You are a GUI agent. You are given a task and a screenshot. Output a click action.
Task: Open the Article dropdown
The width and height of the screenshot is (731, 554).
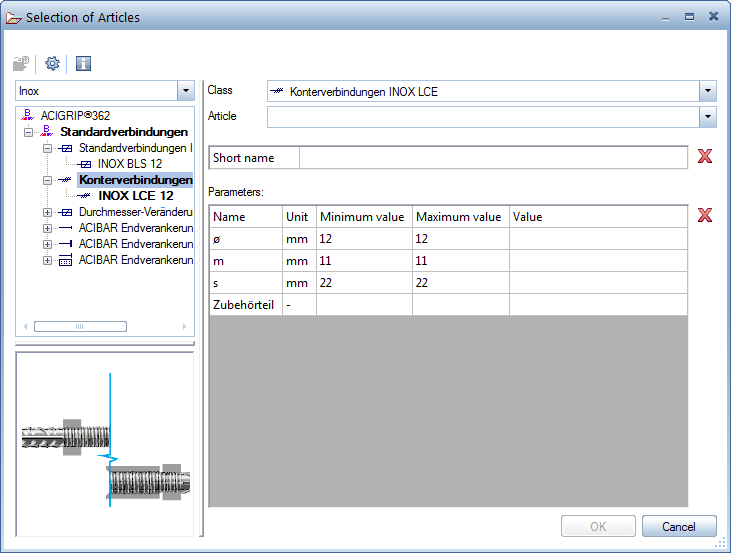coord(708,117)
